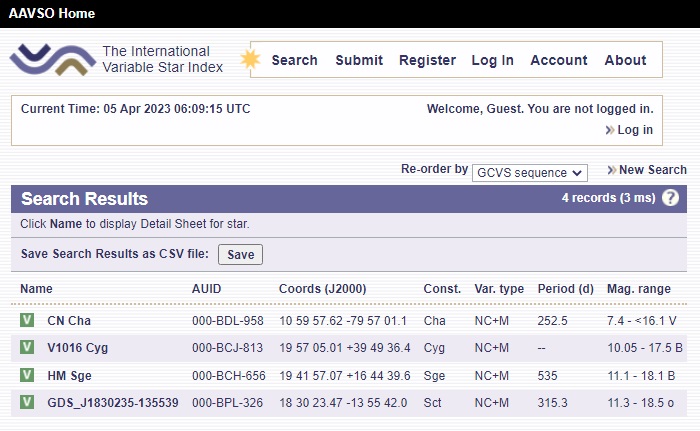Open the About menu
This screenshot has width=700, height=431.
[625, 60]
